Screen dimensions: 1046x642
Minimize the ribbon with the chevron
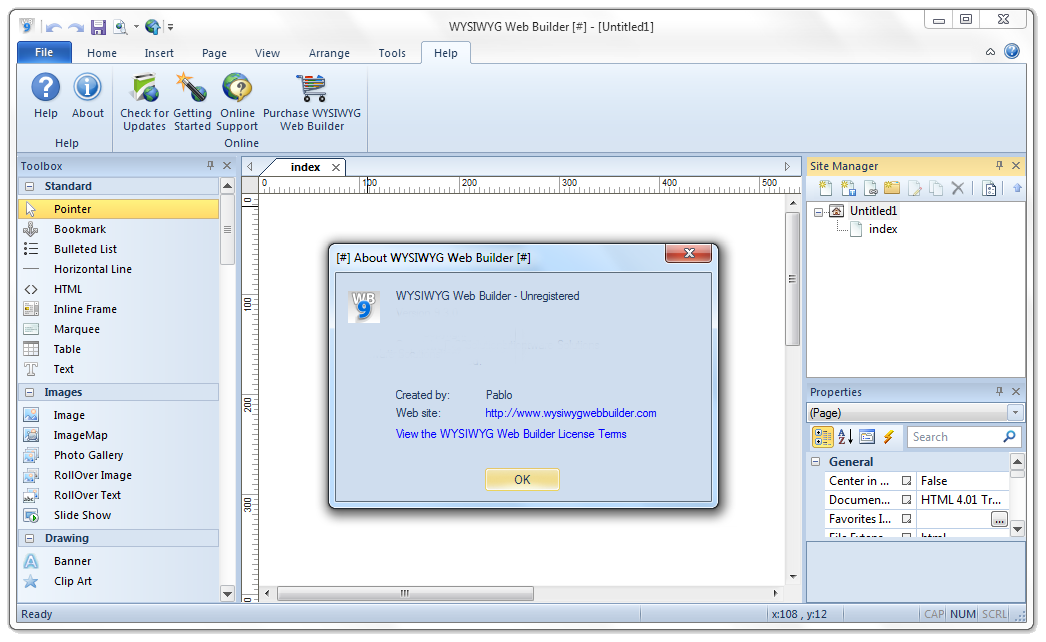click(x=990, y=52)
